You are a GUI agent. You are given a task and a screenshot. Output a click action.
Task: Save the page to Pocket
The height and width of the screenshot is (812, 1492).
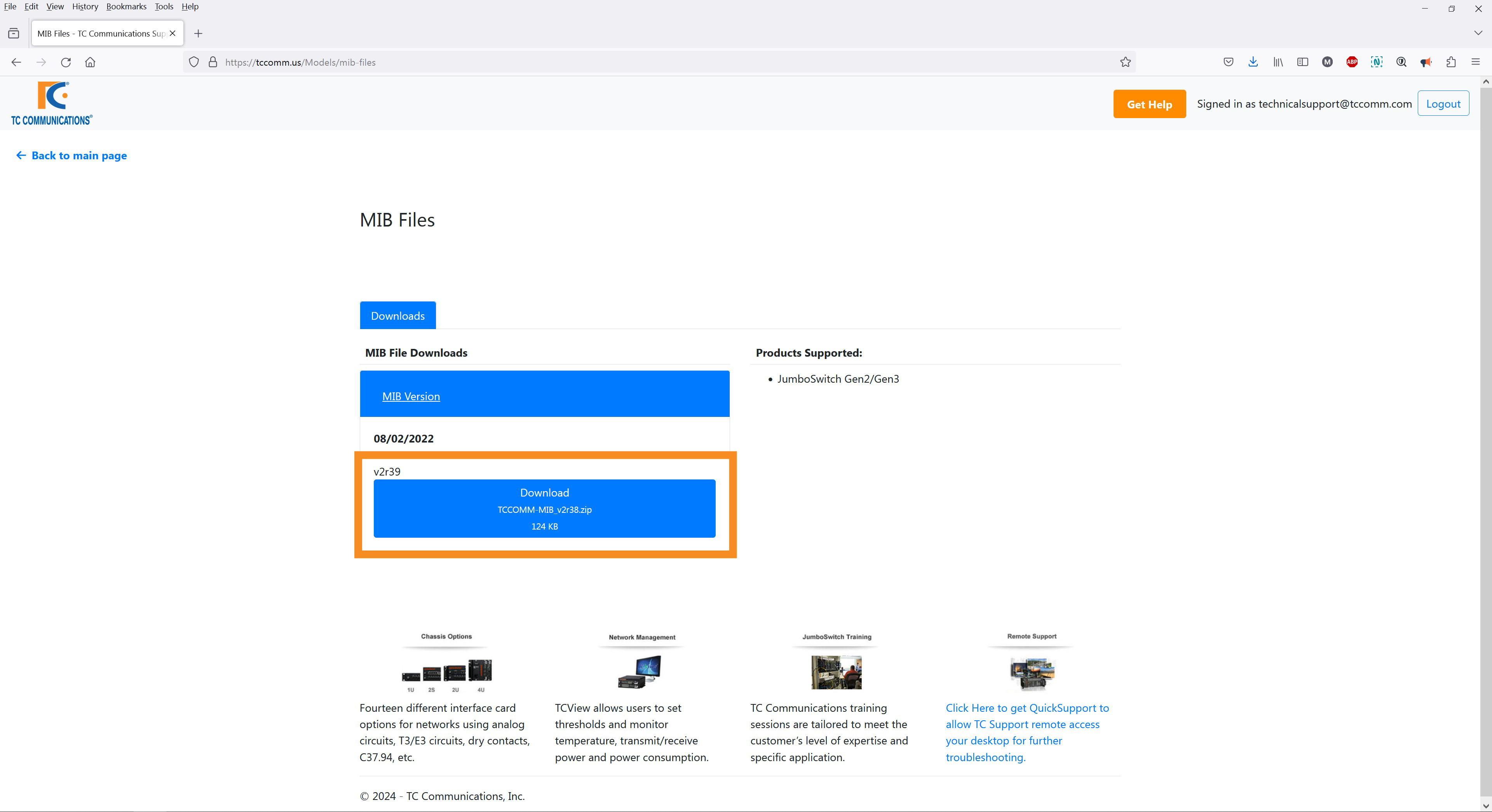[x=1228, y=62]
